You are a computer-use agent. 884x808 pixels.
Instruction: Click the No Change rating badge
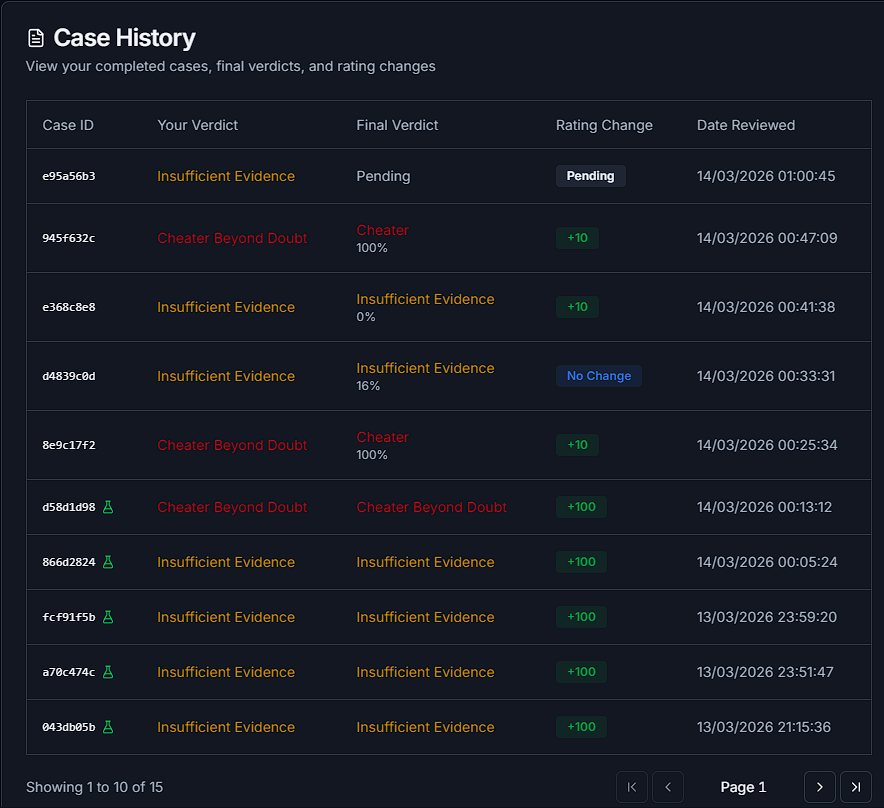click(x=598, y=376)
